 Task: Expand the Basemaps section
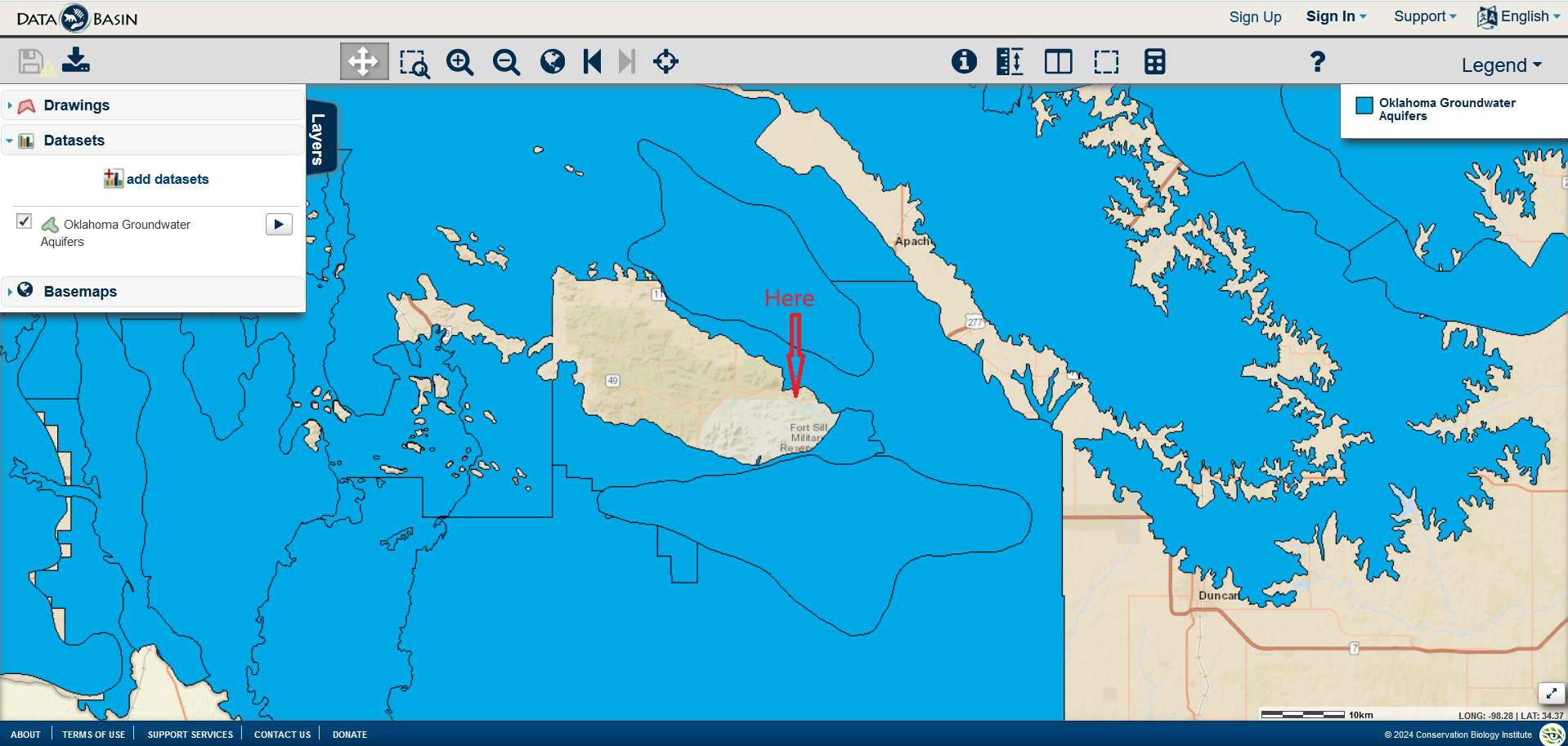pyautogui.click(x=9, y=292)
